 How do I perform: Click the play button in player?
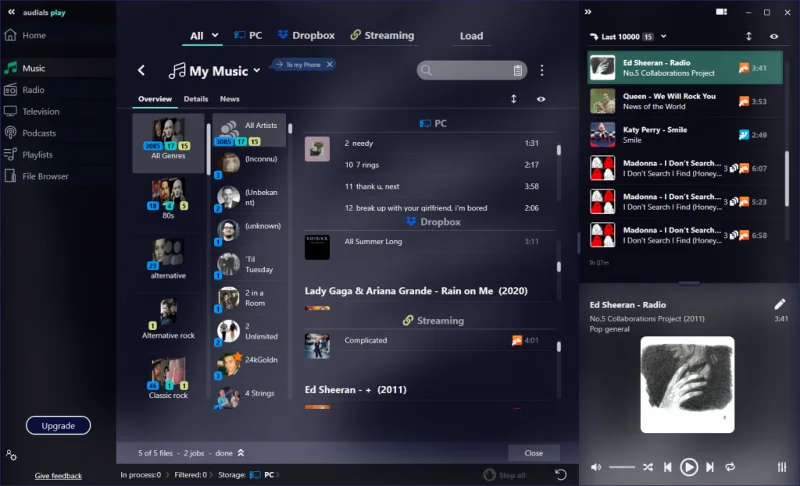[x=689, y=467]
